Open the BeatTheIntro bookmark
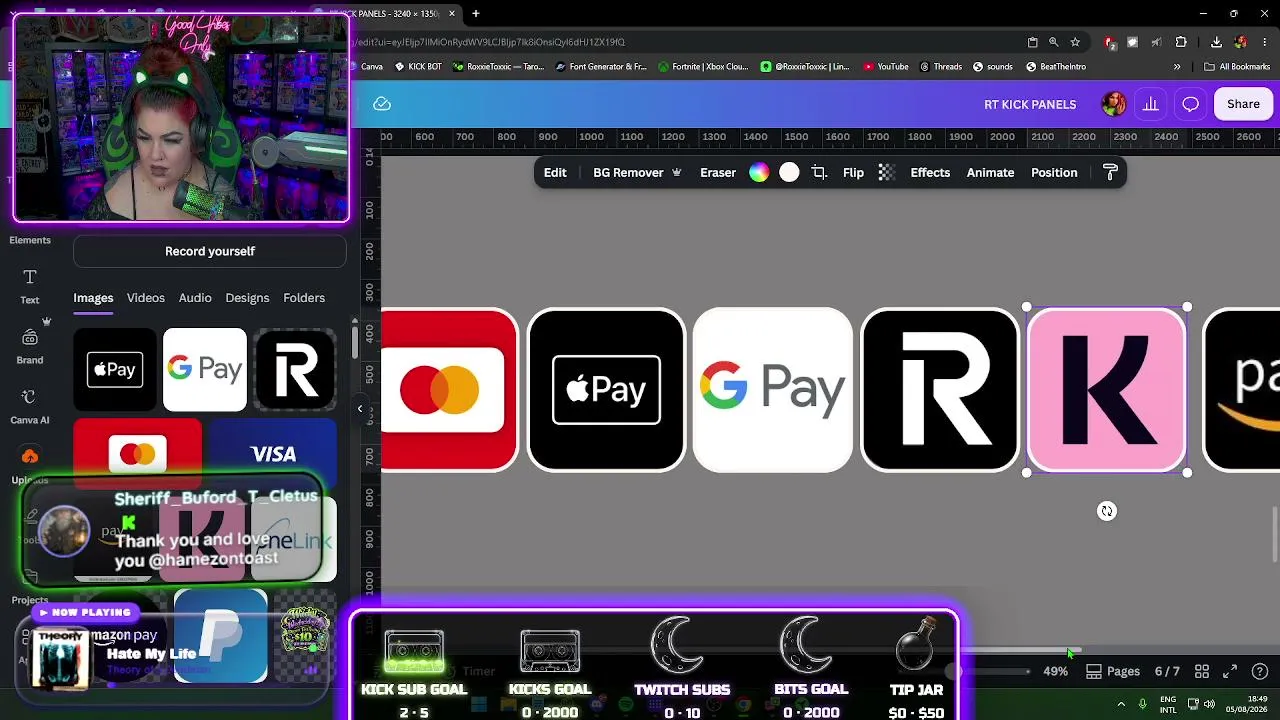Viewport: 1280px width, 720px height. pyautogui.click(x=1055, y=67)
